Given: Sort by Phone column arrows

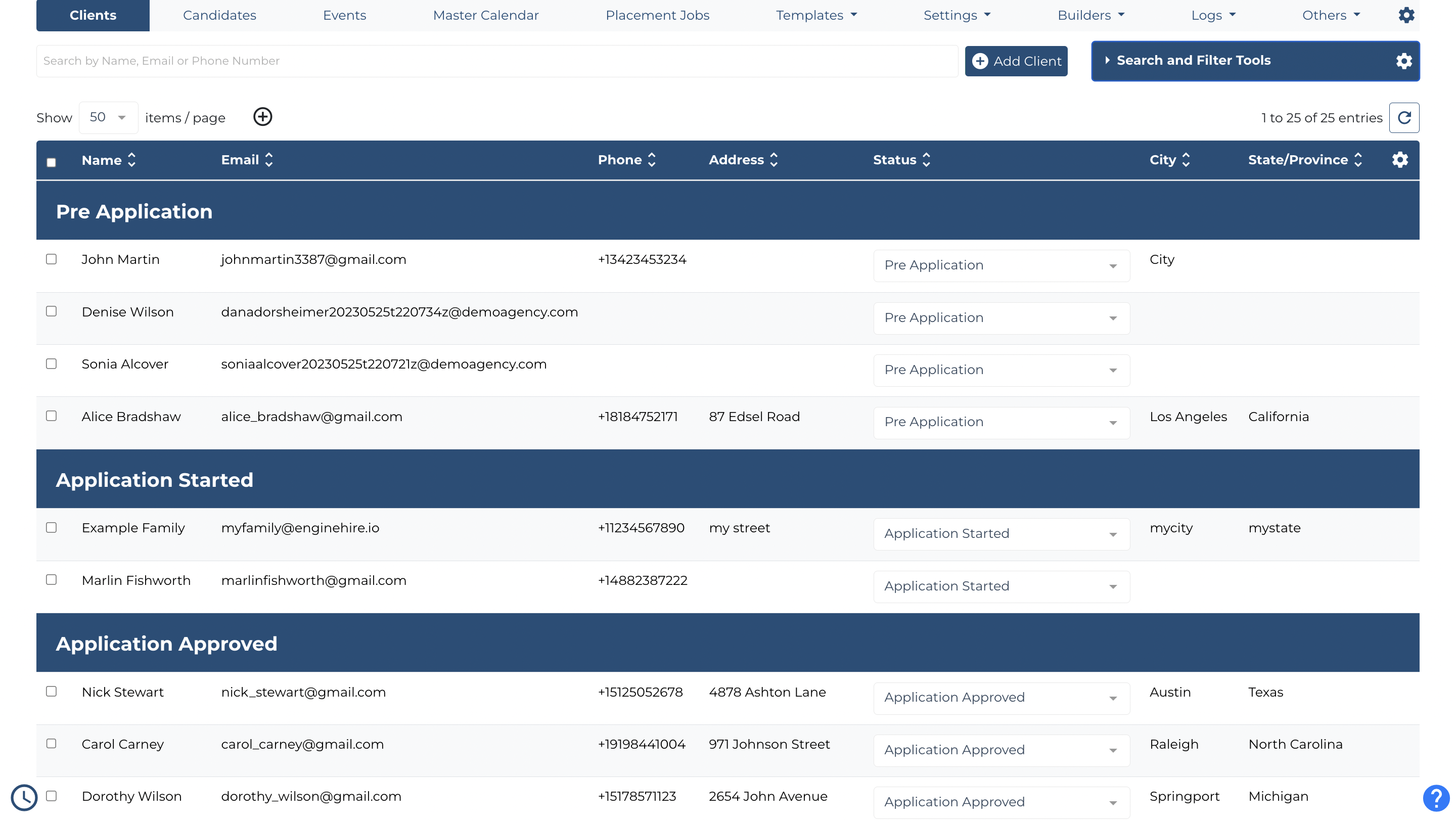Looking at the screenshot, I should click(652, 160).
